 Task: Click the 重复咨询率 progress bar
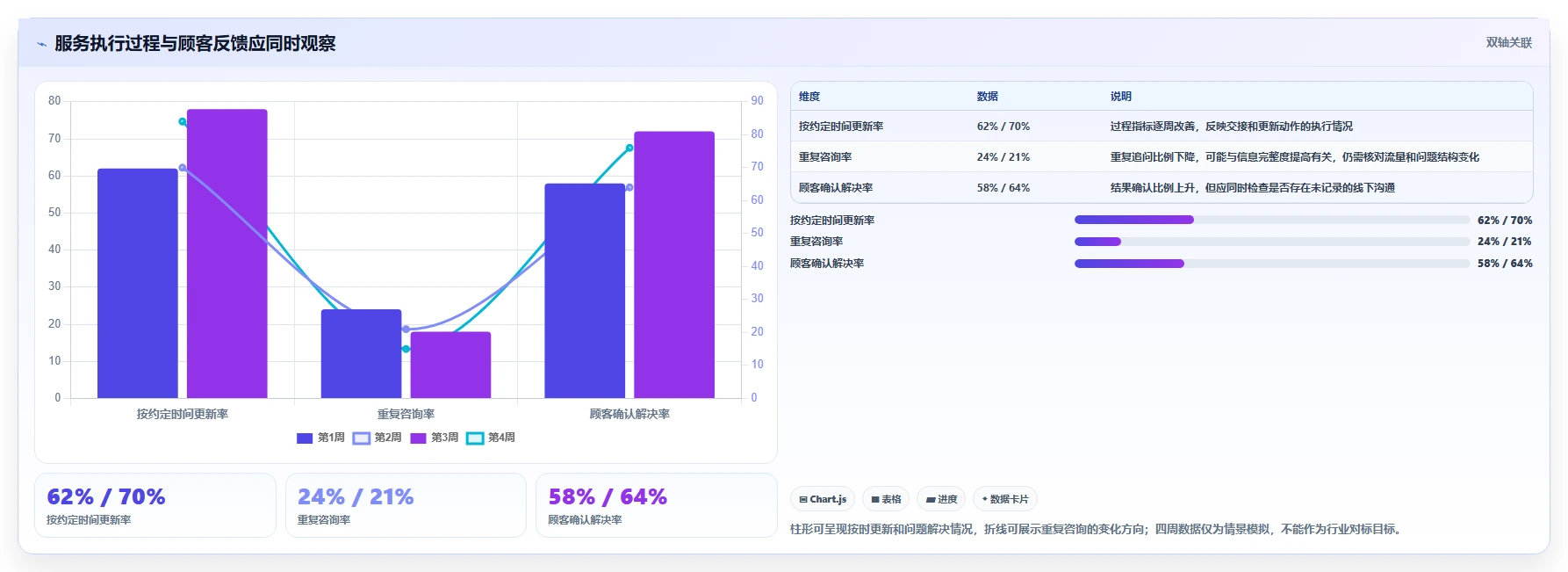coord(1271,242)
